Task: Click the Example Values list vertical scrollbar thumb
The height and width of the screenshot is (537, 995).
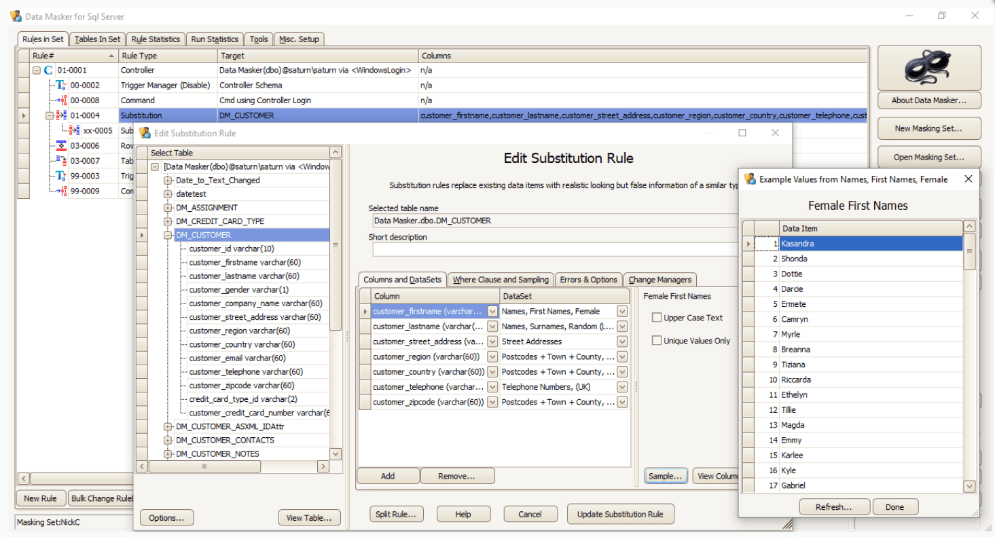Action: coord(969,251)
